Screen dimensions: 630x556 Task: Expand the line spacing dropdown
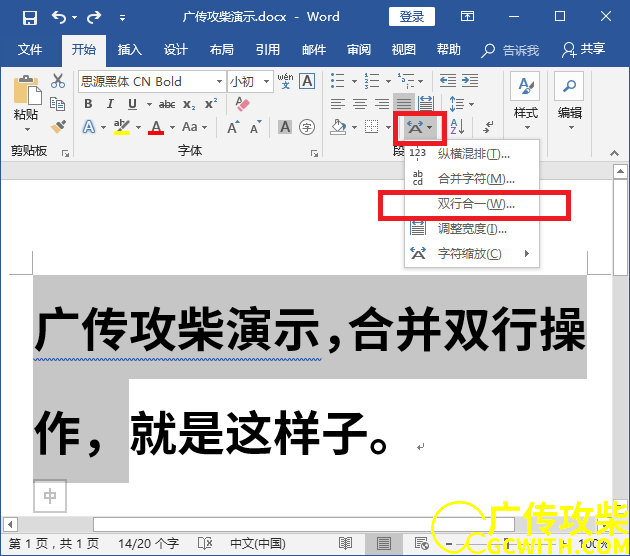point(471,104)
